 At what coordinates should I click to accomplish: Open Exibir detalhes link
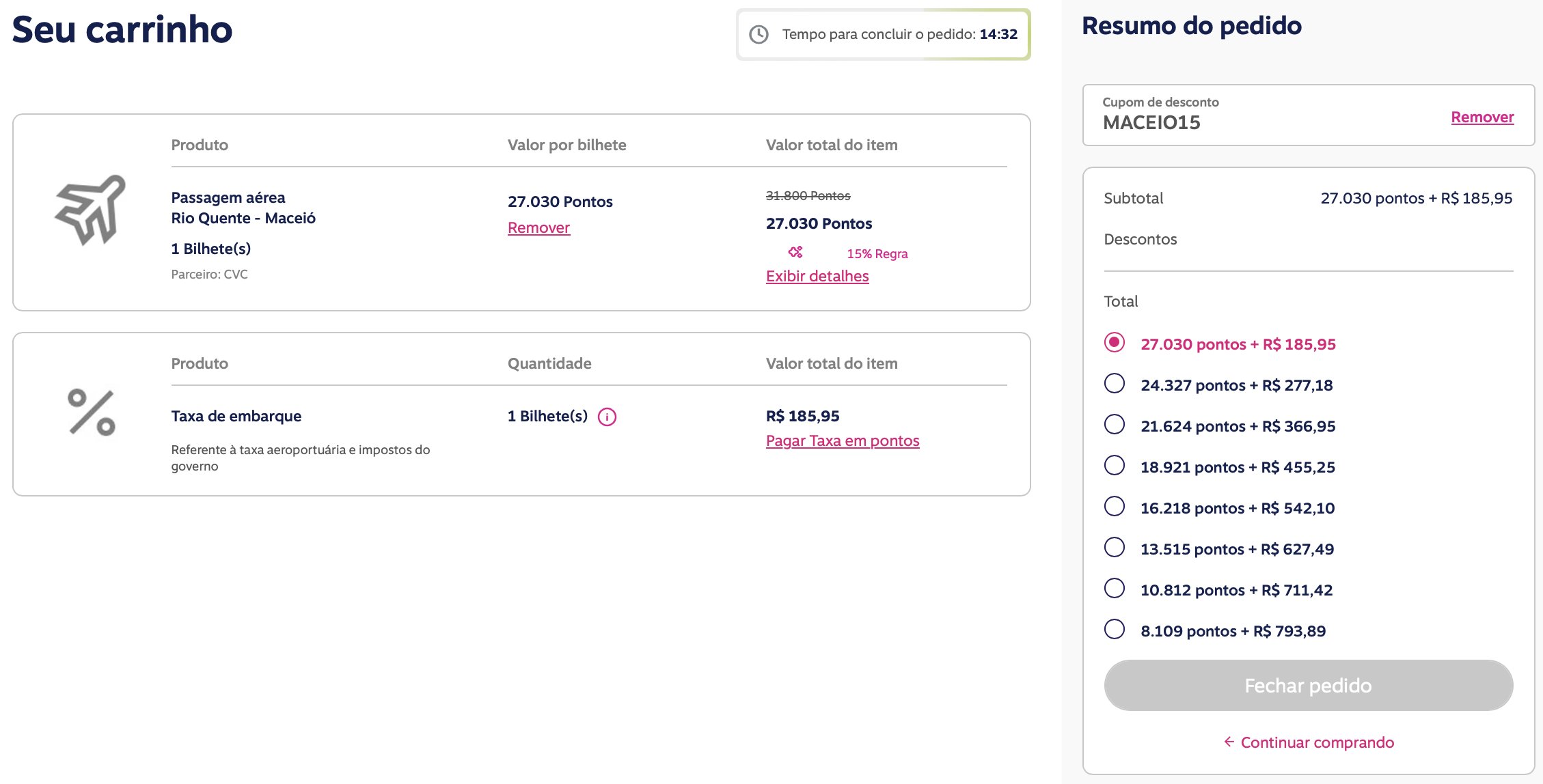click(x=817, y=276)
